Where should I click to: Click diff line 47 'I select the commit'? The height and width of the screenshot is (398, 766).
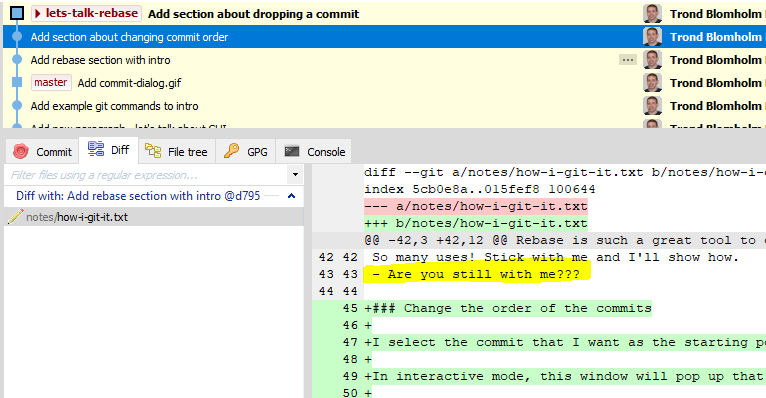point(565,342)
